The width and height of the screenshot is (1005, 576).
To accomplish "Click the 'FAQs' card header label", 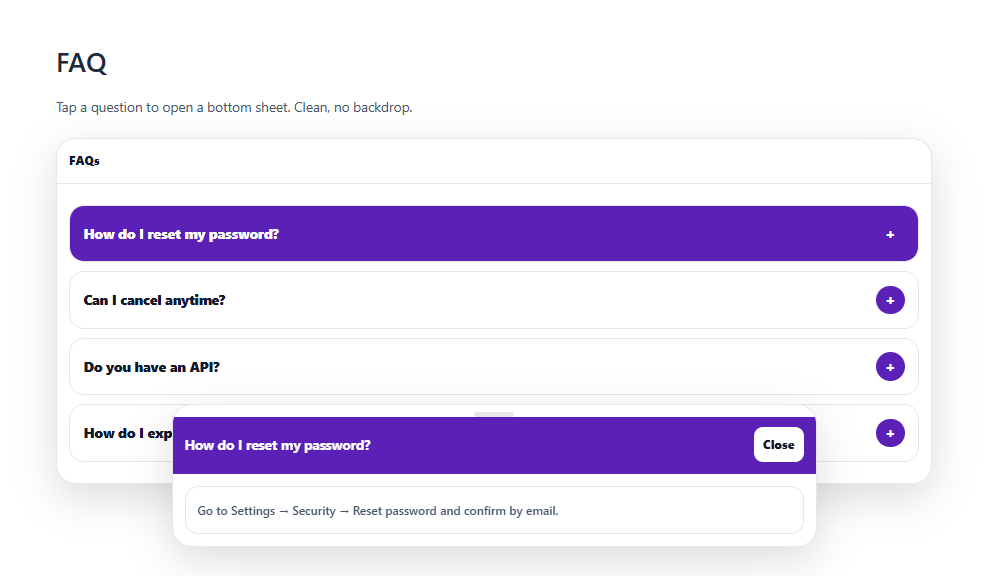I will (x=84, y=161).
